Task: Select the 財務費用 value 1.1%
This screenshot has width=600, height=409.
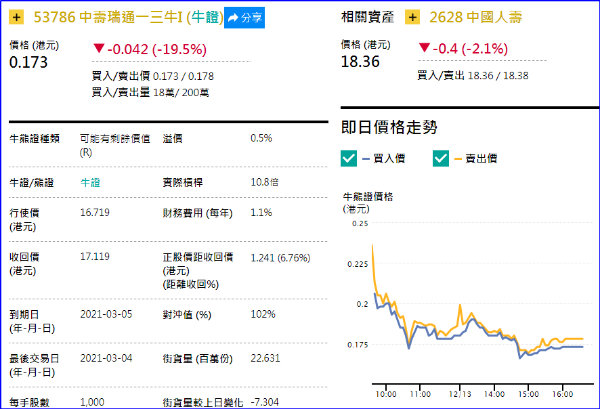Action: tap(261, 212)
